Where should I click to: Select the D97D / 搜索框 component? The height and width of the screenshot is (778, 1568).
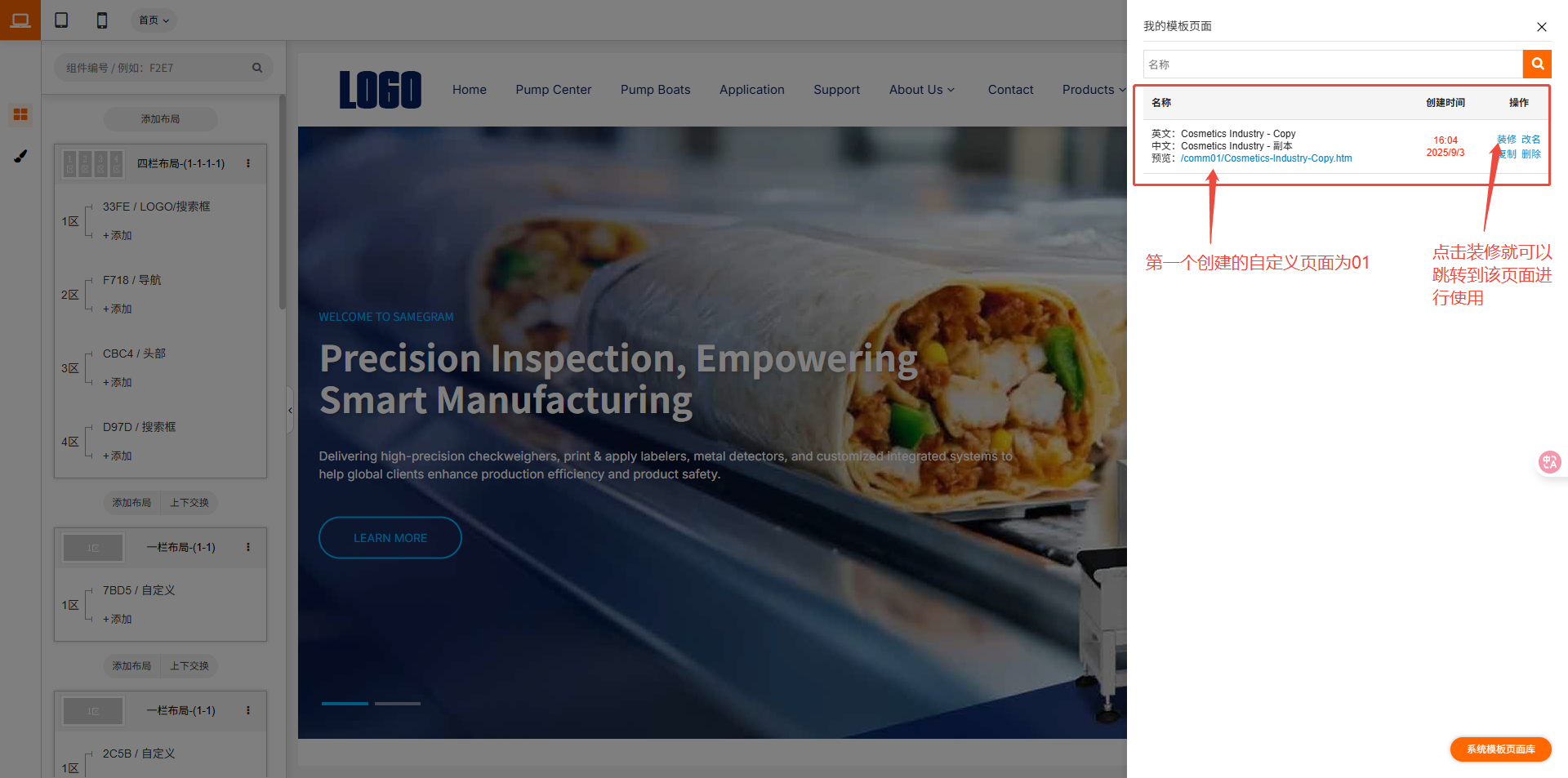140,427
